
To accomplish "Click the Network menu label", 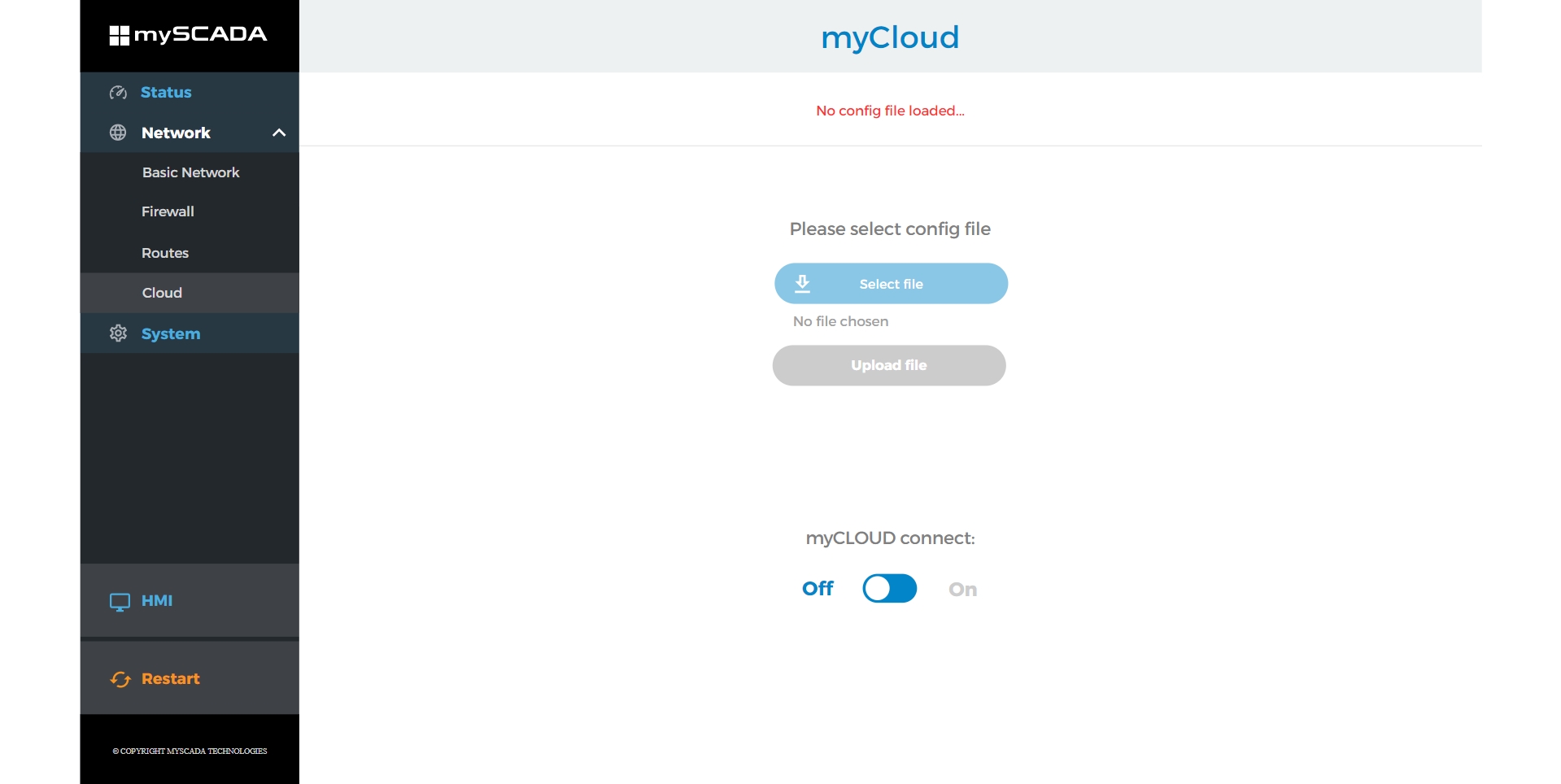I will pyautogui.click(x=176, y=133).
